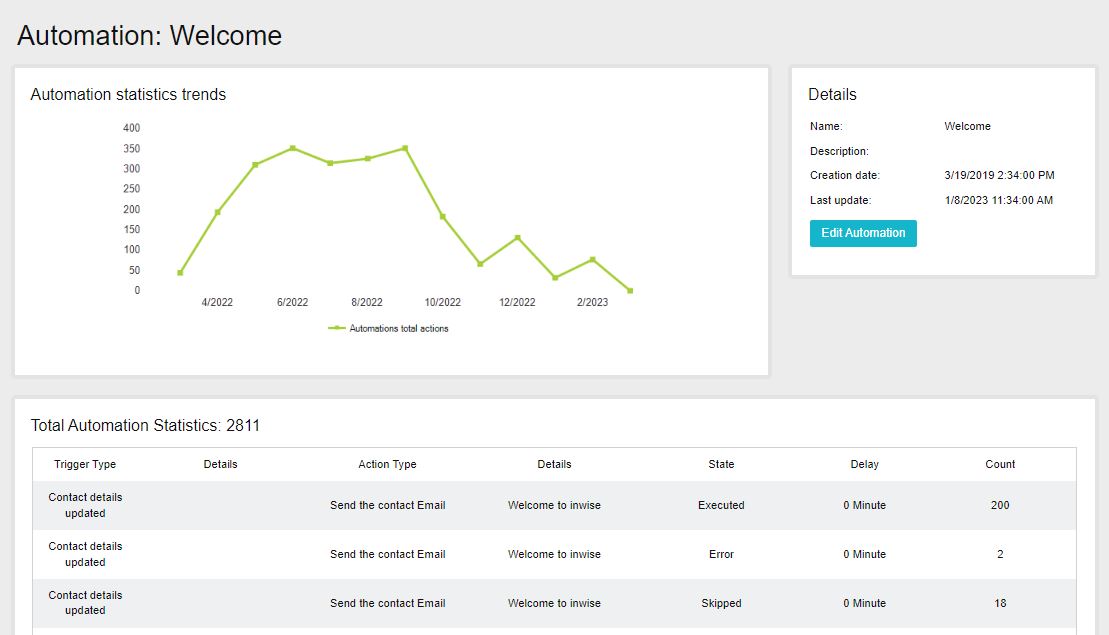Click the State column header

pos(721,465)
